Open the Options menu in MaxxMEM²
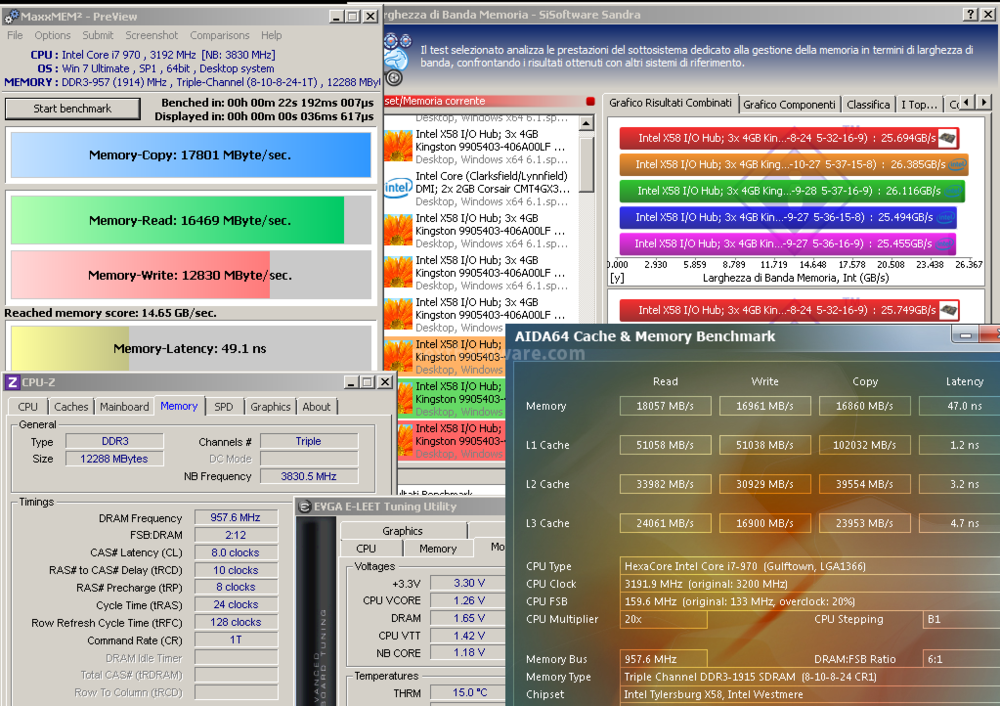The width and height of the screenshot is (1000, 706). (x=52, y=35)
